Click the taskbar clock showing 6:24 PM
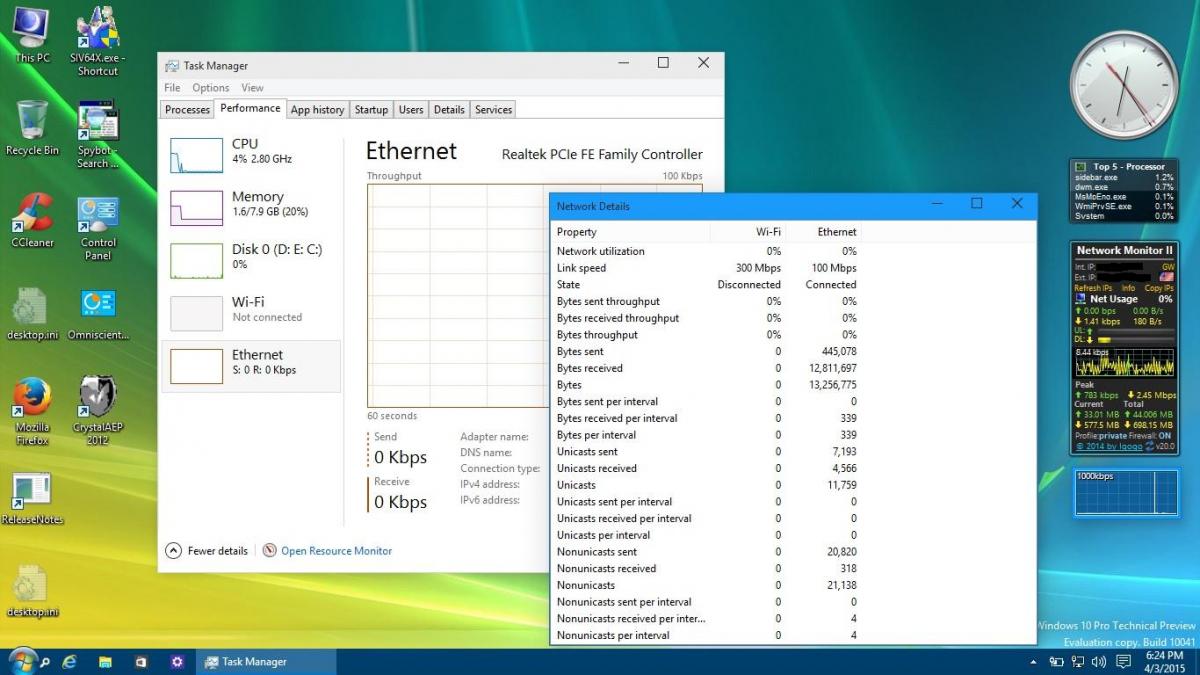 click(1163, 661)
